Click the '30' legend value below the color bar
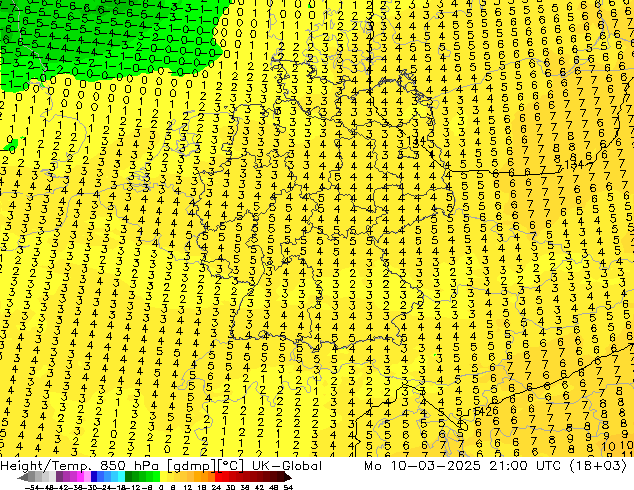 pyautogui.click(x=231, y=488)
